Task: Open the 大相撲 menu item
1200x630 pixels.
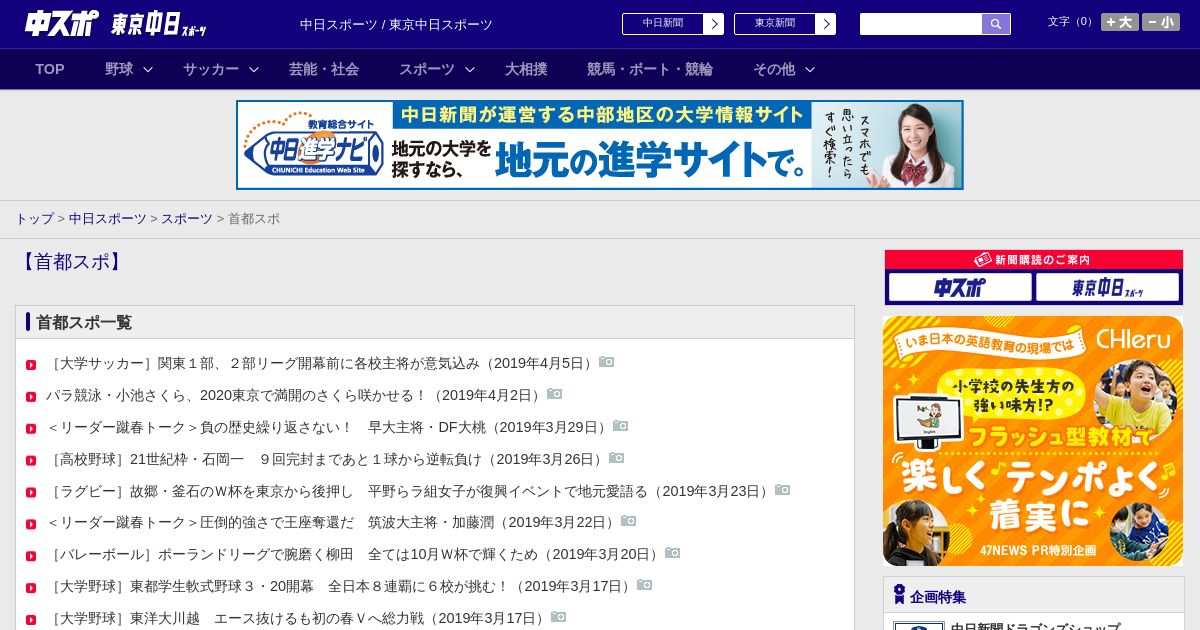Action: tap(526, 69)
